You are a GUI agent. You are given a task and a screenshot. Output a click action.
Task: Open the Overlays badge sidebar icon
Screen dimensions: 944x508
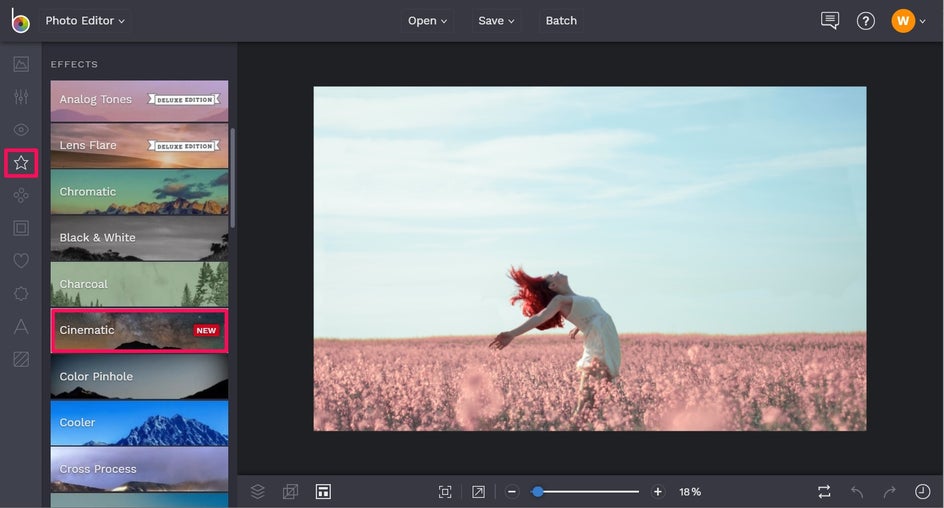coord(21,294)
